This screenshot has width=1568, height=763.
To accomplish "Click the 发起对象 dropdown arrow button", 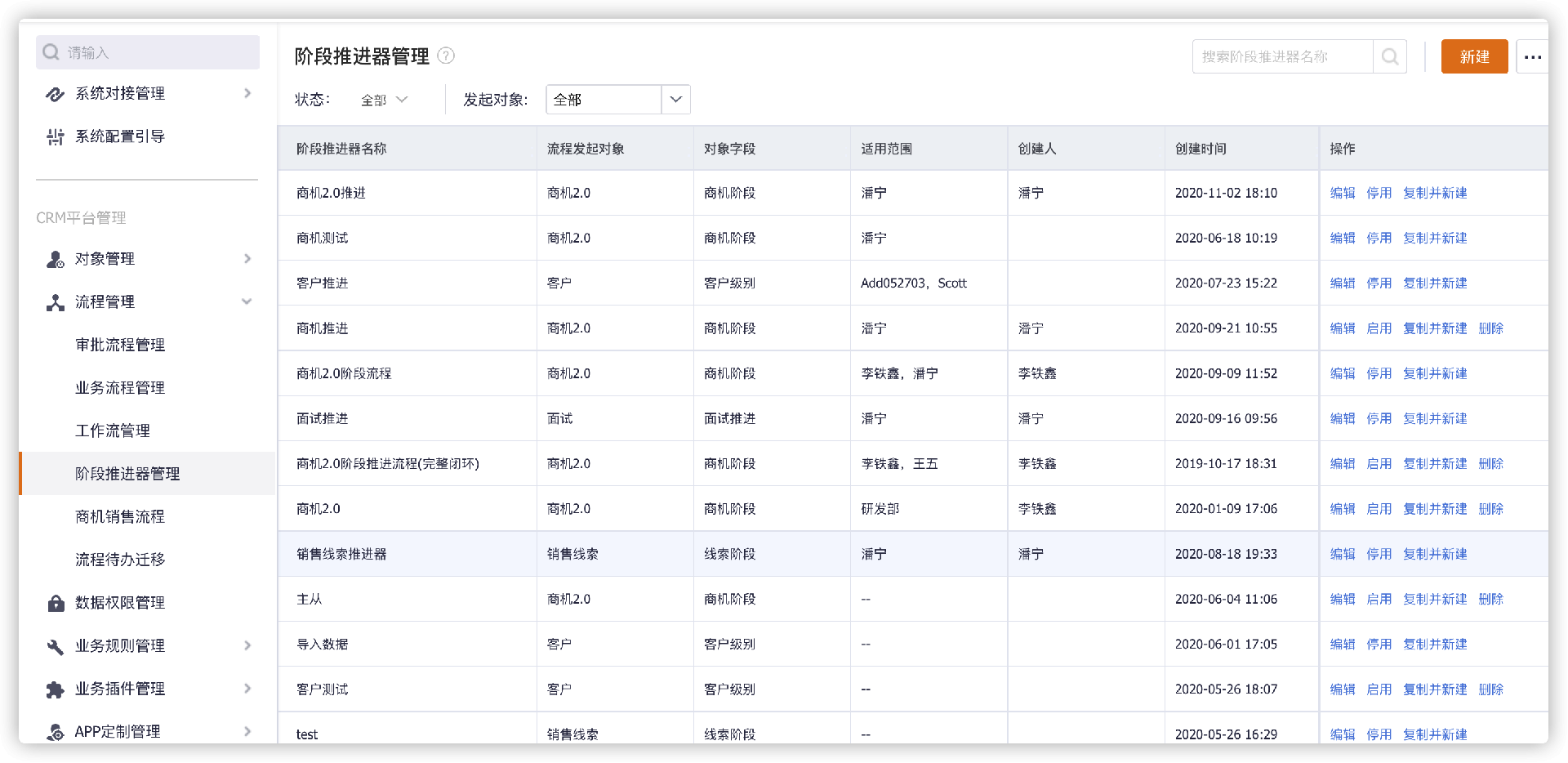I will tap(675, 100).
